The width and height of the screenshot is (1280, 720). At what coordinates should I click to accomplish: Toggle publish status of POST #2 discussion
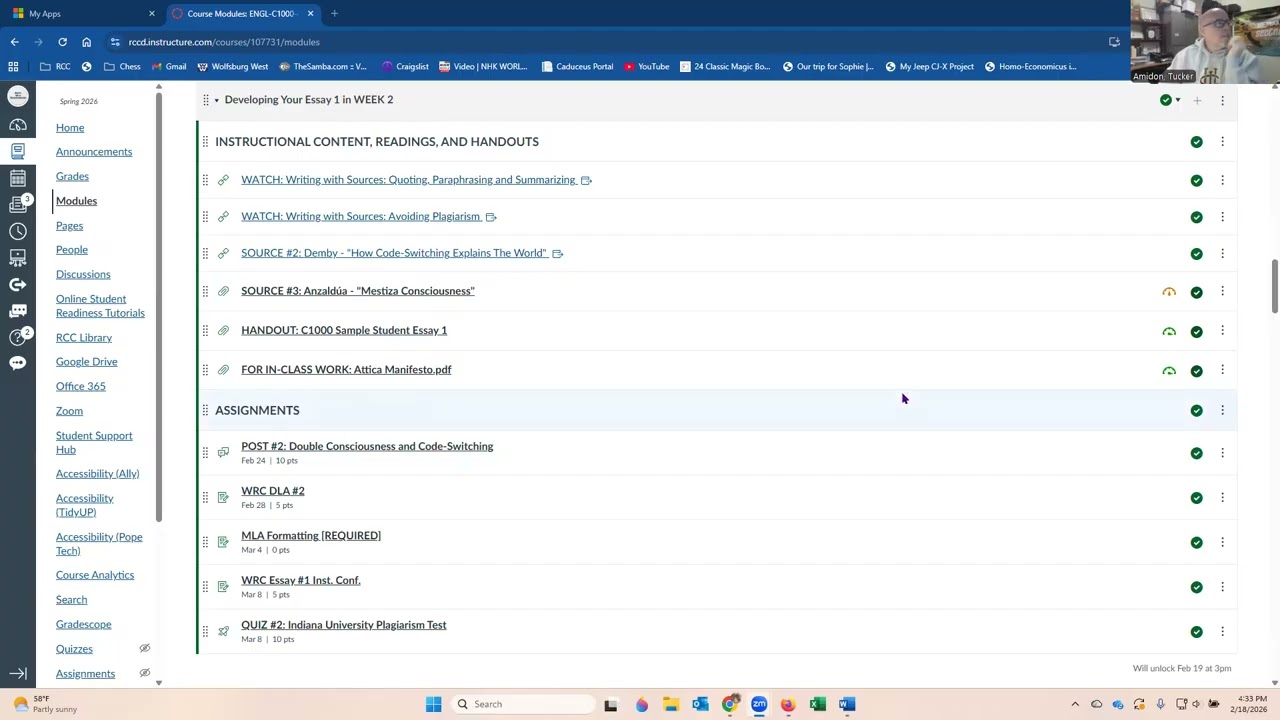click(x=1196, y=453)
